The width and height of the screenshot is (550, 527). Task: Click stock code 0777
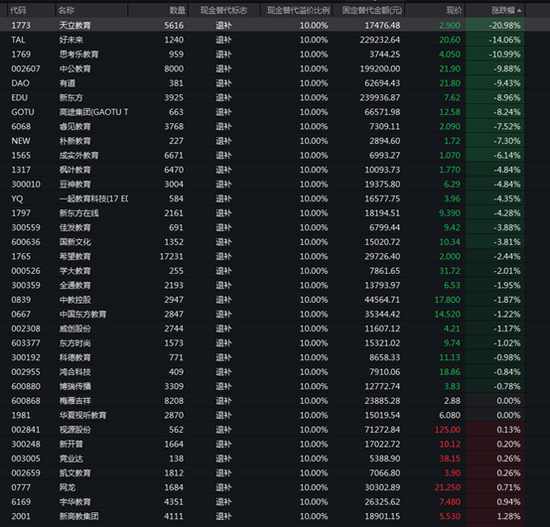point(21,487)
